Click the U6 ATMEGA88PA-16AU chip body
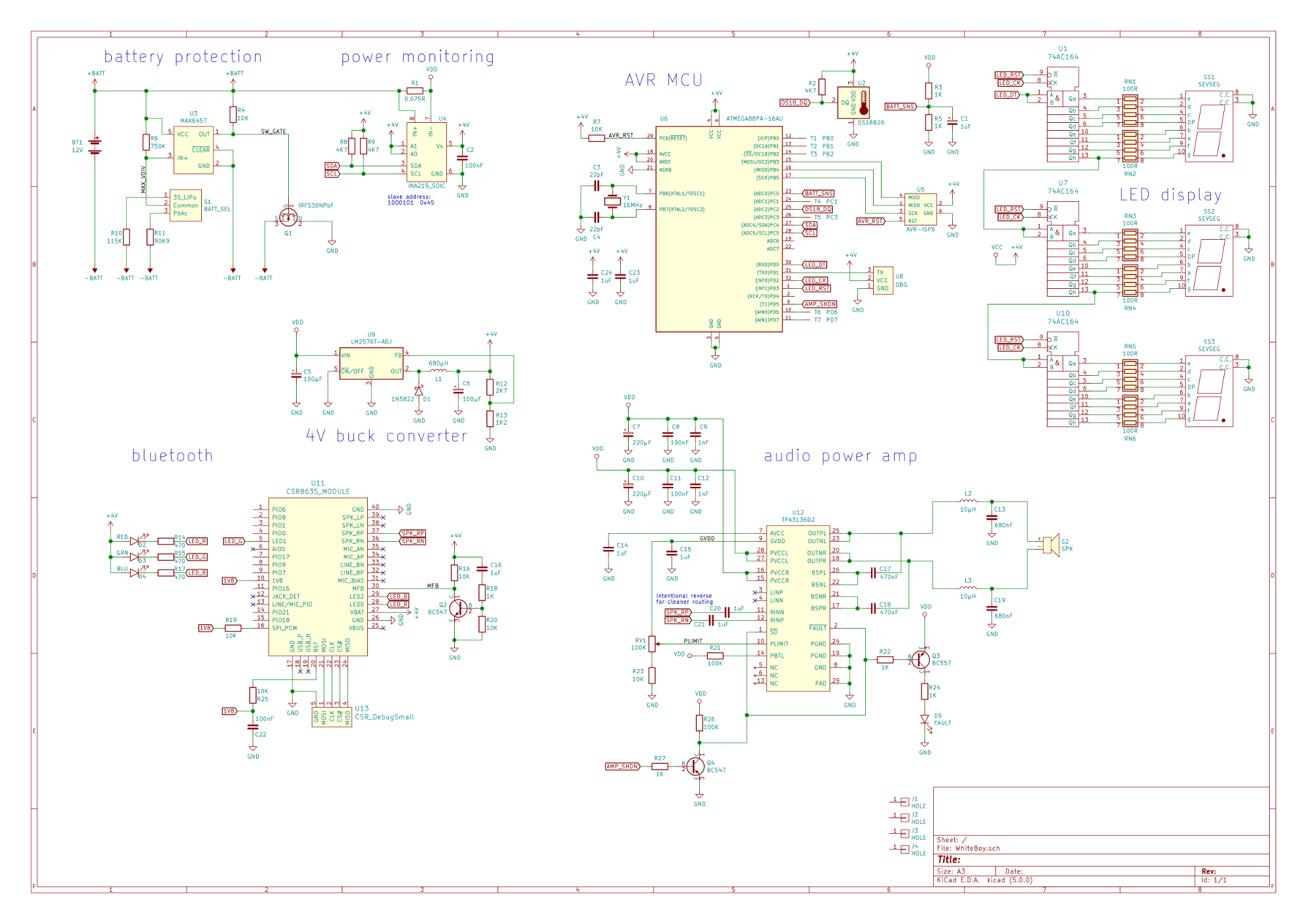 [719, 229]
